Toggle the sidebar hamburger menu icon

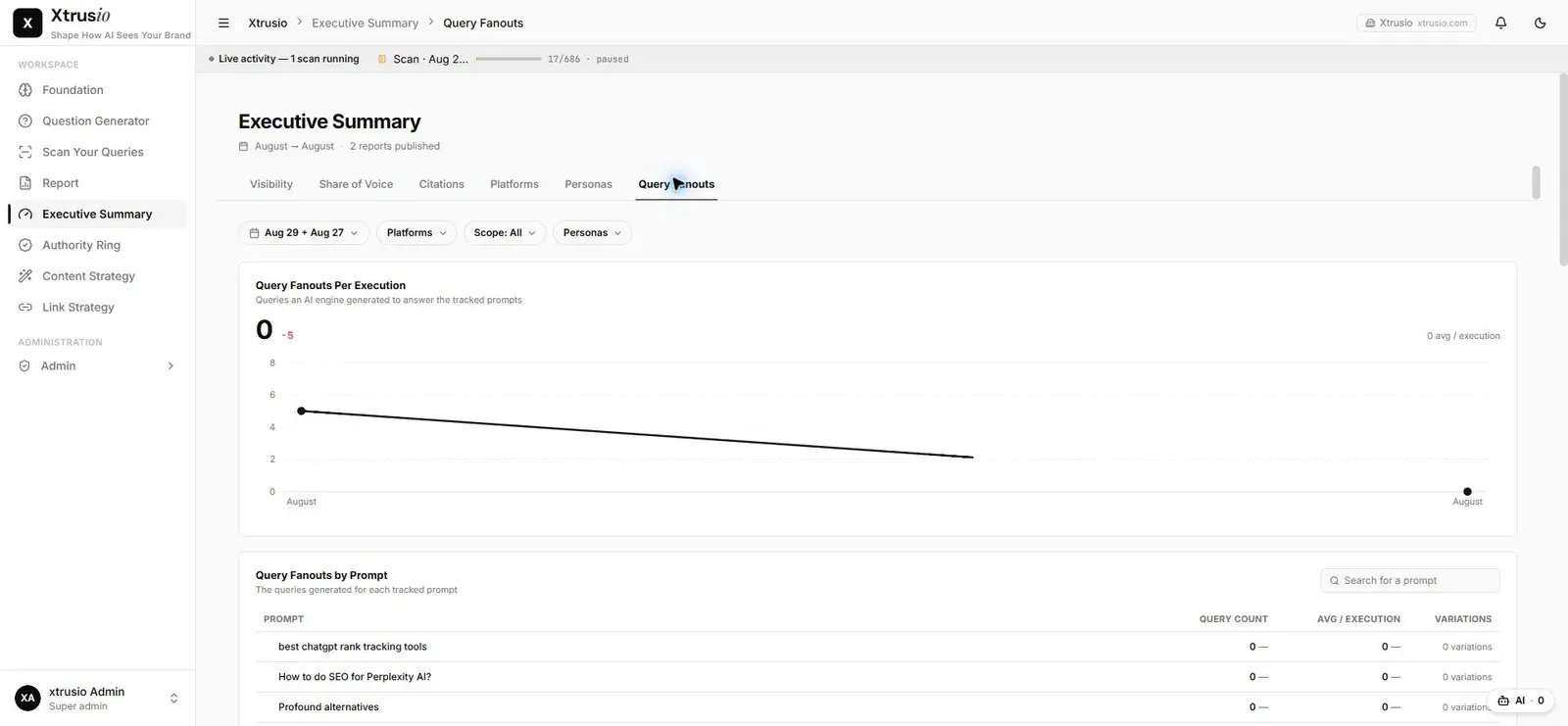coord(223,23)
